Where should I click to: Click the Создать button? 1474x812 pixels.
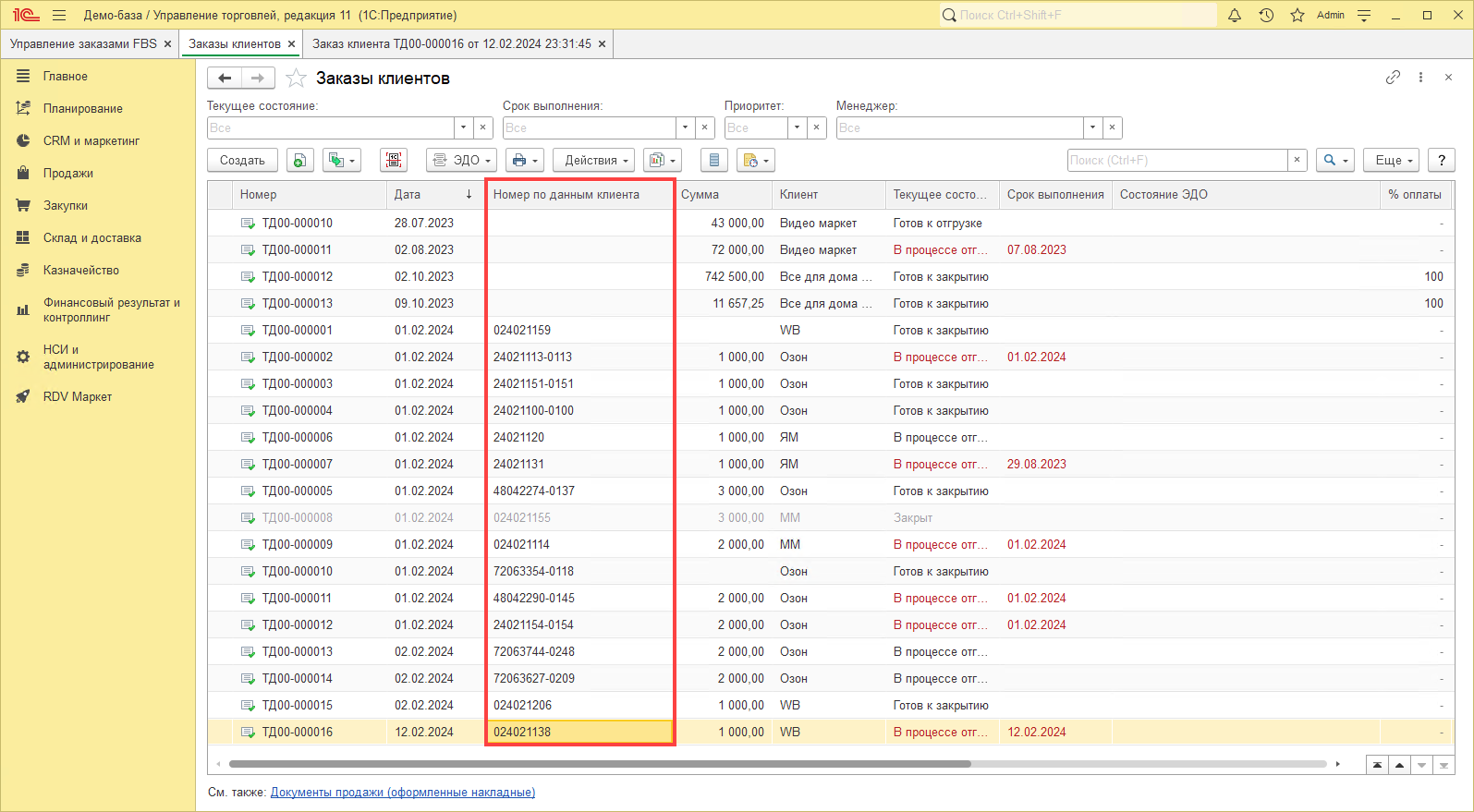tap(242, 161)
